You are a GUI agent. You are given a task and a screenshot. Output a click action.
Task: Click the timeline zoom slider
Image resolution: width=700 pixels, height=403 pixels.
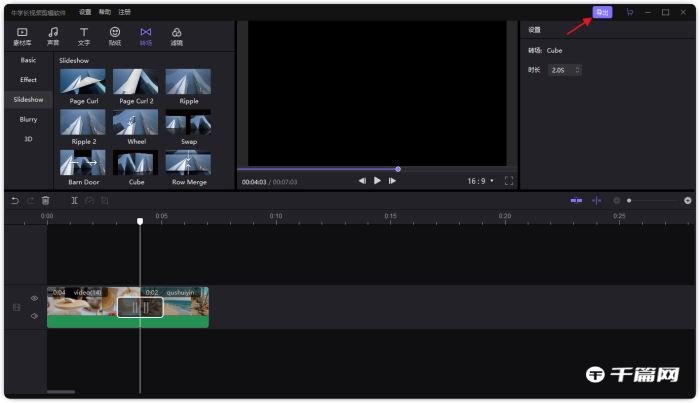pos(655,200)
